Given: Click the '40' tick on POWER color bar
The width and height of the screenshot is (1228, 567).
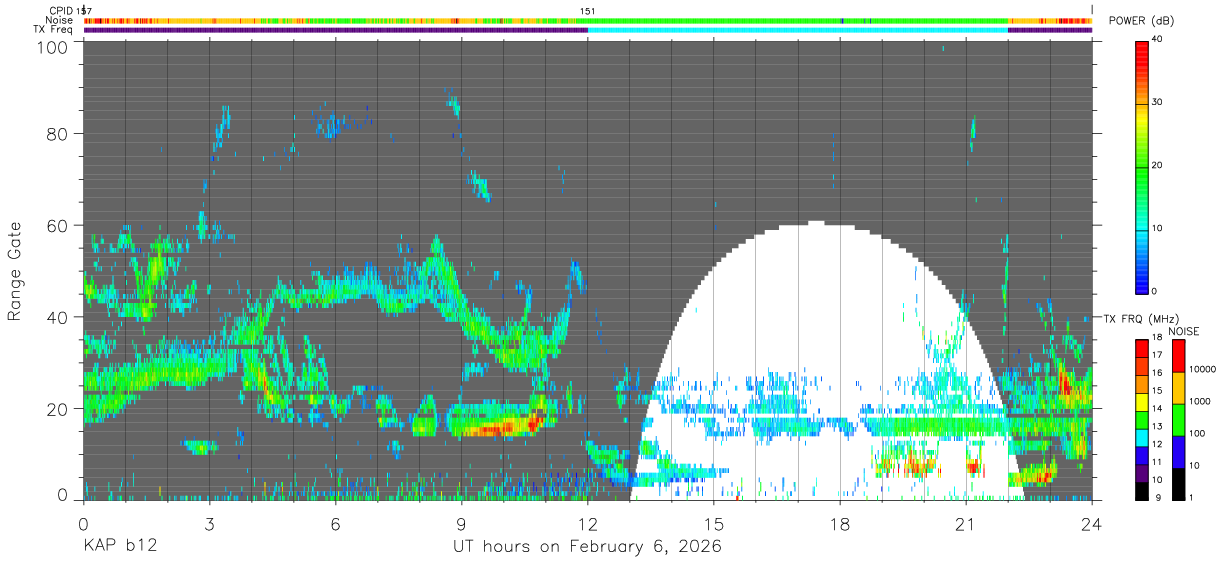Looking at the screenshot, I should [1157, 39].
